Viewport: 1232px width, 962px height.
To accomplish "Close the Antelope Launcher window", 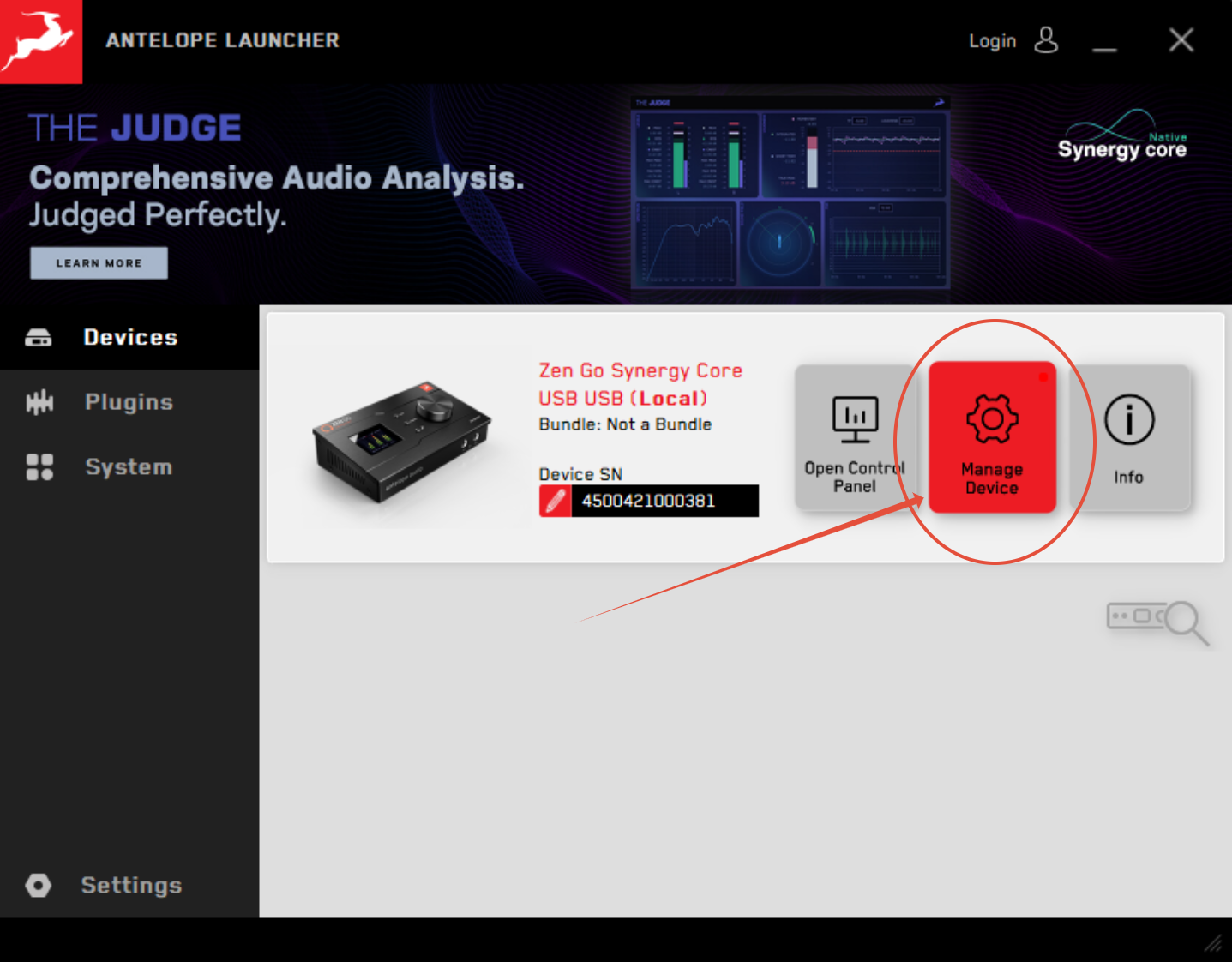I will pos(1181,39).
